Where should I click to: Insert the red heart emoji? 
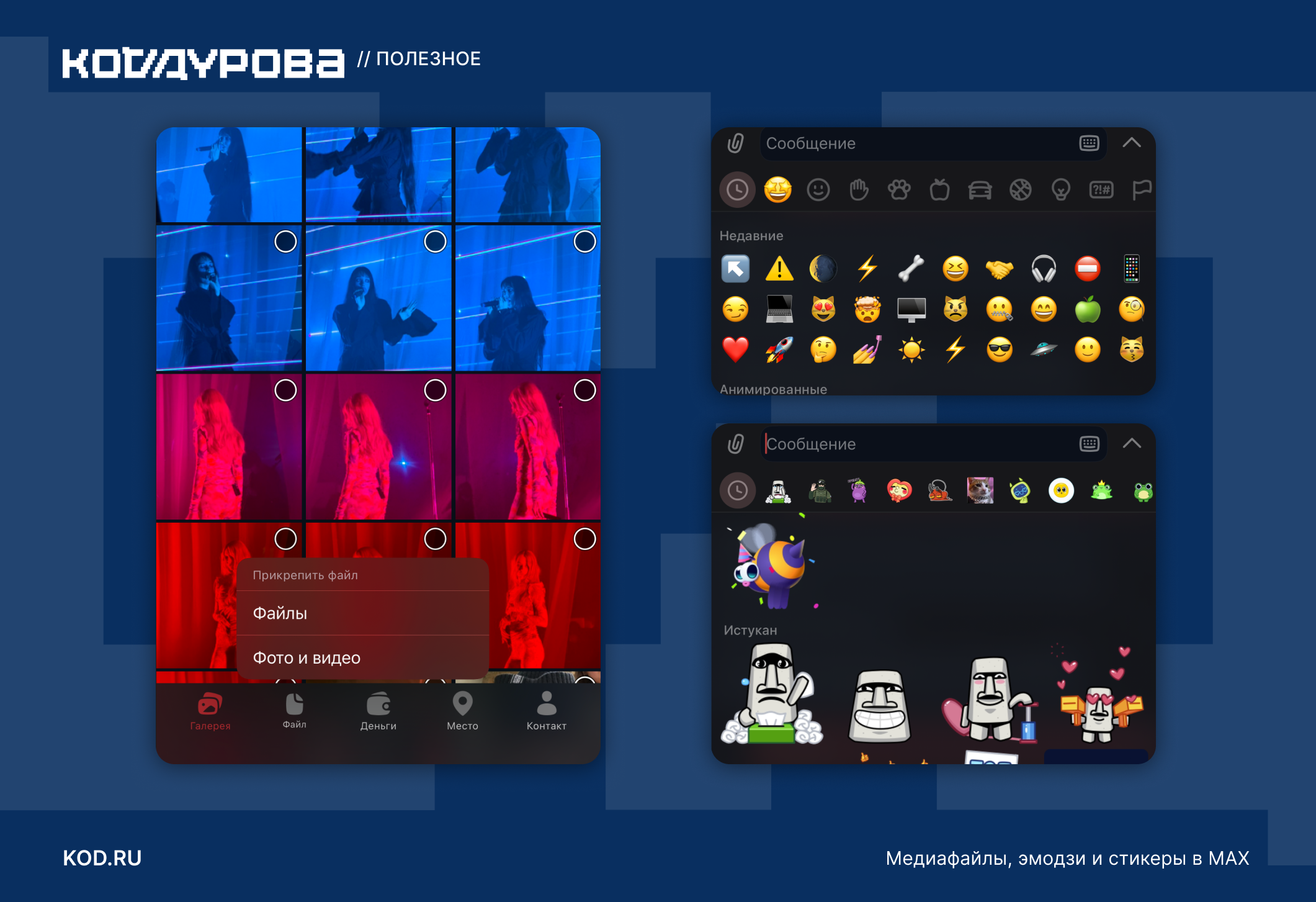tap(735, 350)
